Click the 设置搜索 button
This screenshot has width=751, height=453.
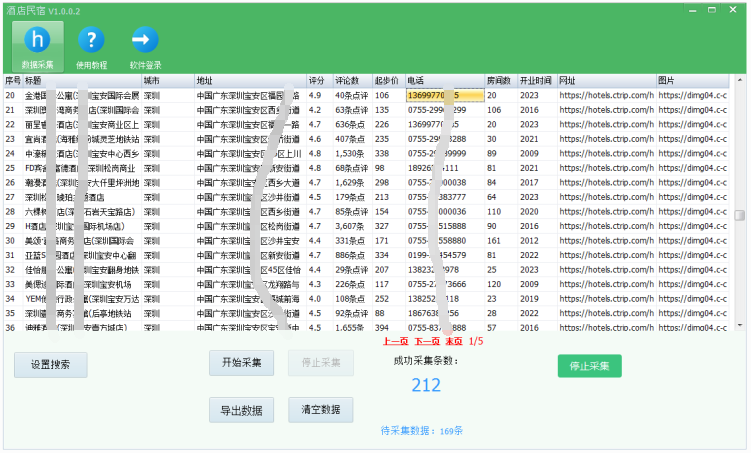[x=51, y=365]
